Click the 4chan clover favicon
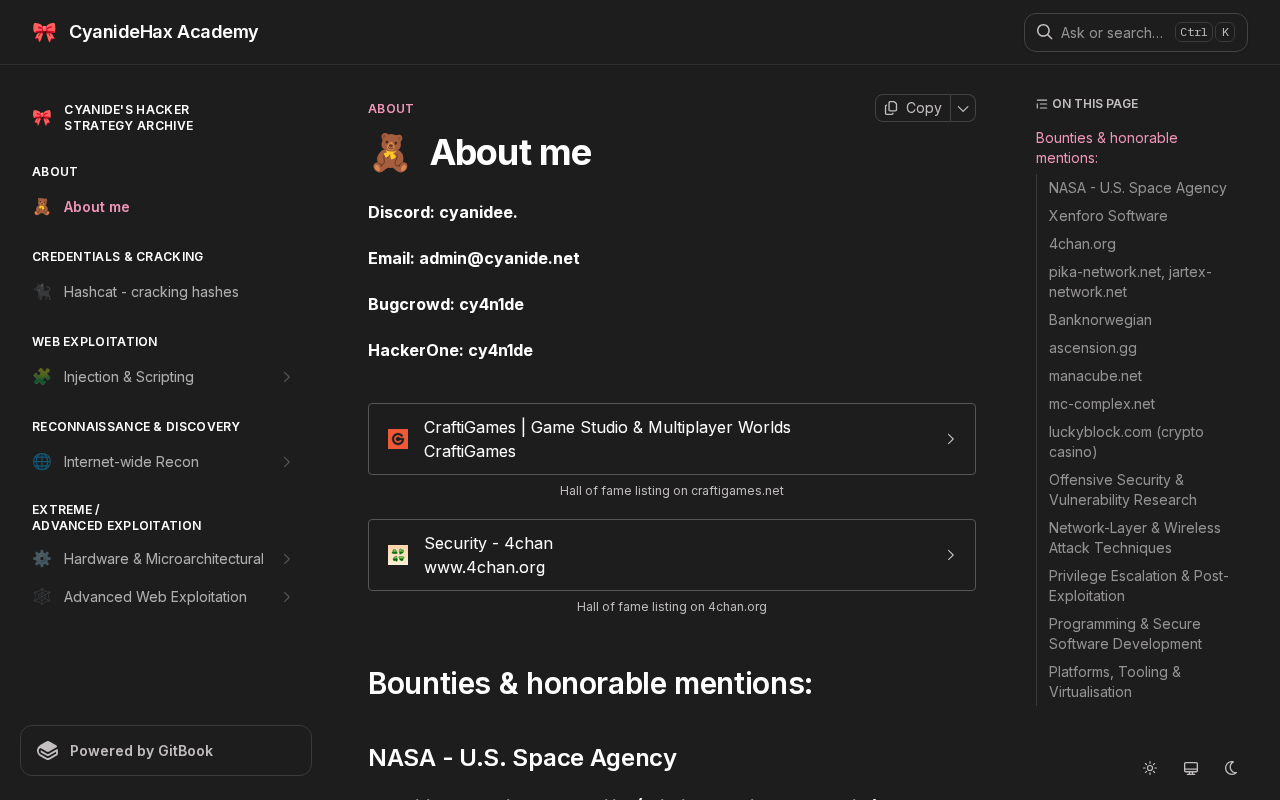Image resolution: width=1280 pixels, height=800 pixels. click(398, 555)
